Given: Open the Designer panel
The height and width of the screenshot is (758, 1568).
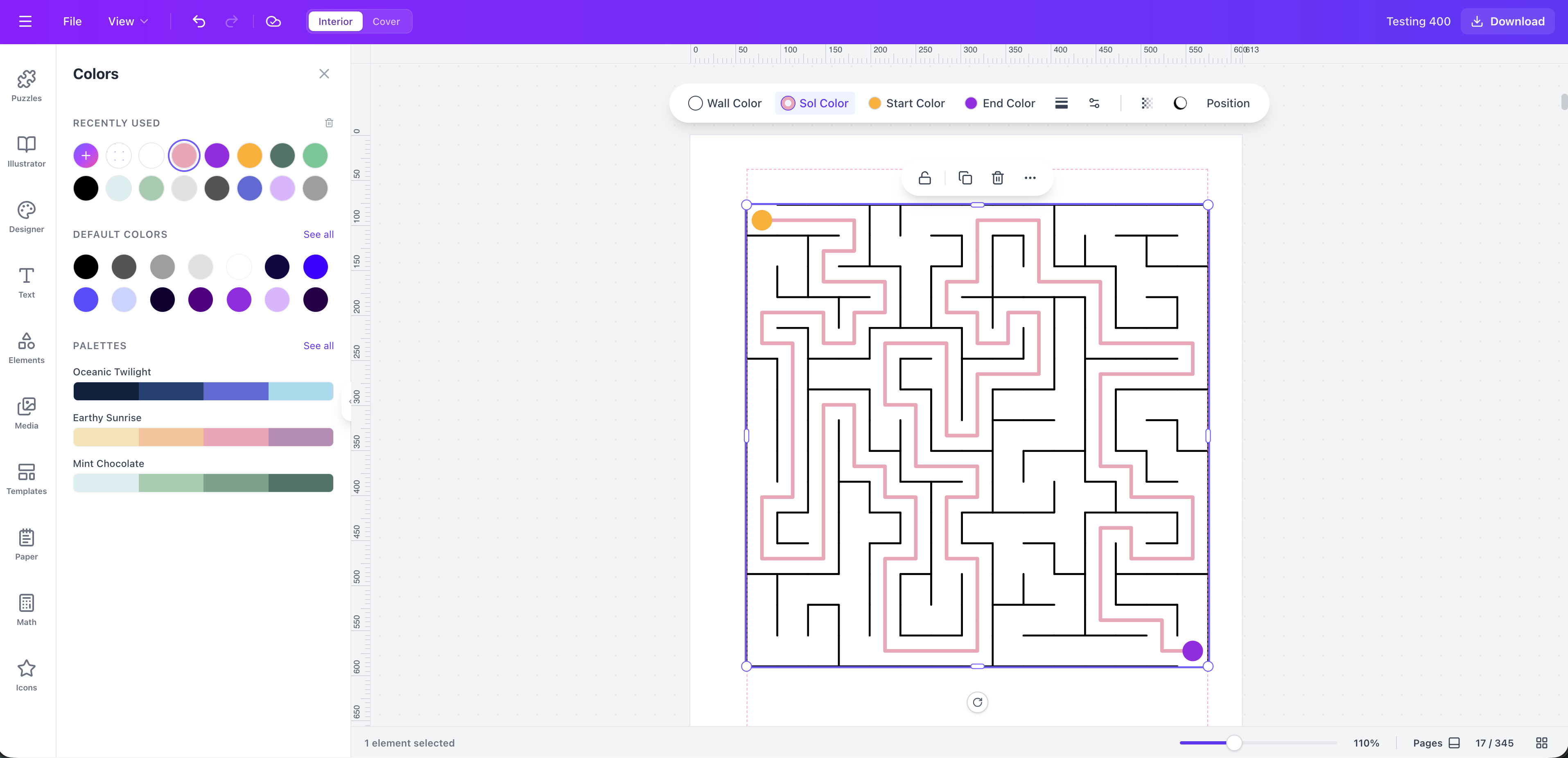Looking at the screenshot, I should coord(26,217).
